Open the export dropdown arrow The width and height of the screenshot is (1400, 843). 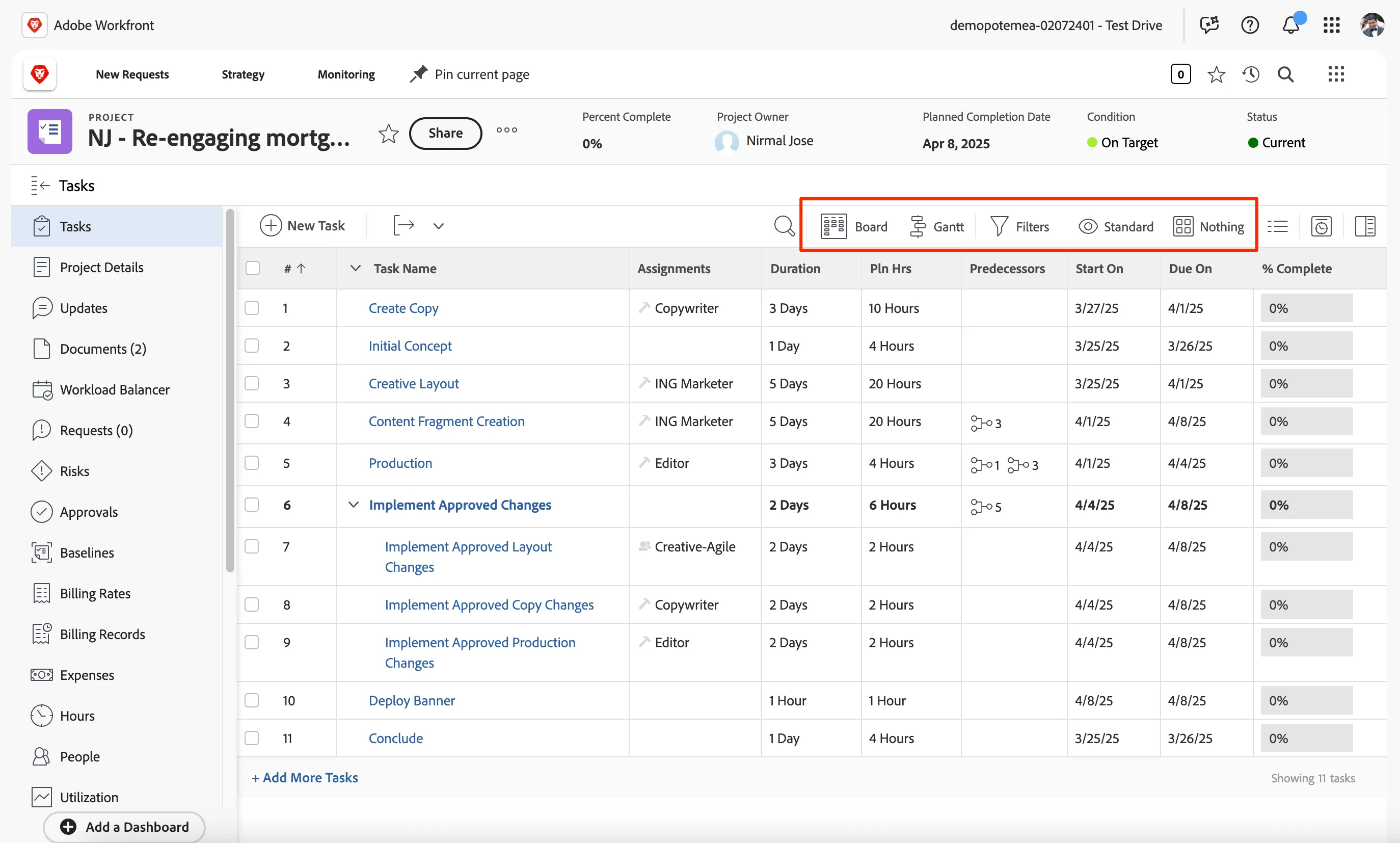(x=438, y=226)
